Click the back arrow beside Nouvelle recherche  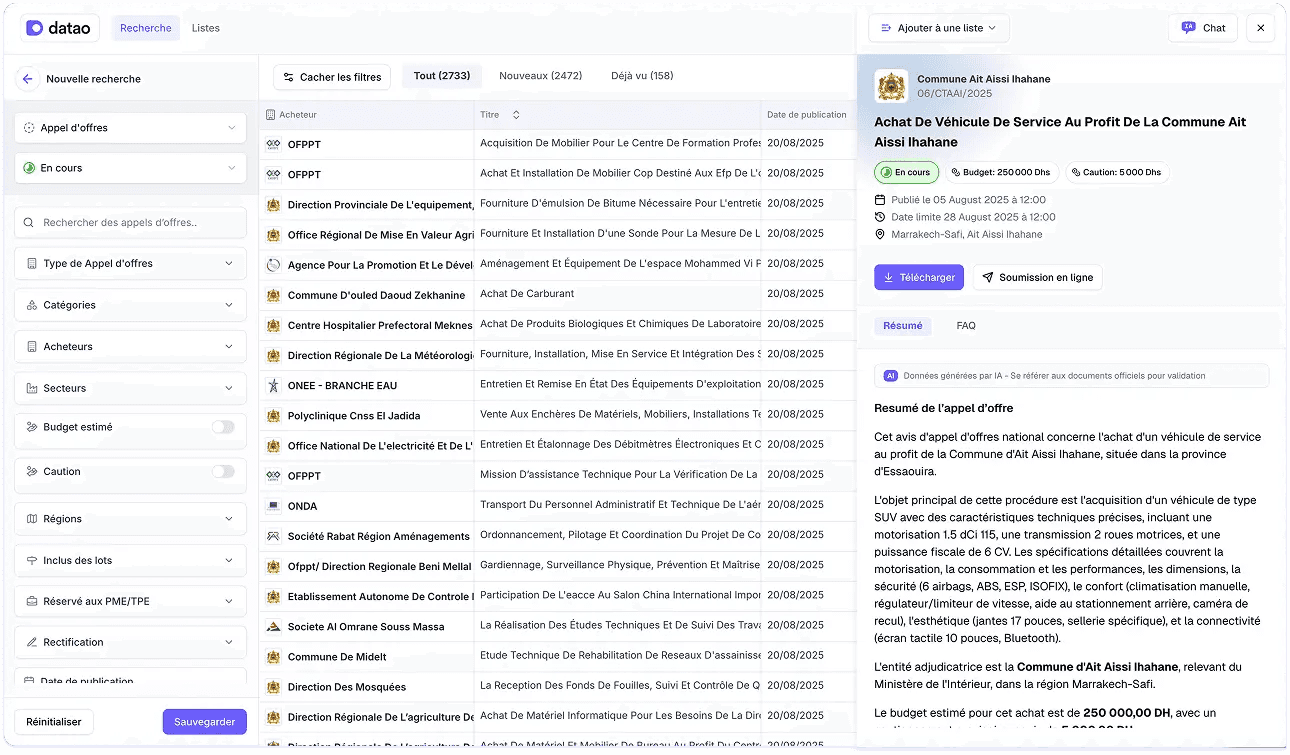pos(27,79)
